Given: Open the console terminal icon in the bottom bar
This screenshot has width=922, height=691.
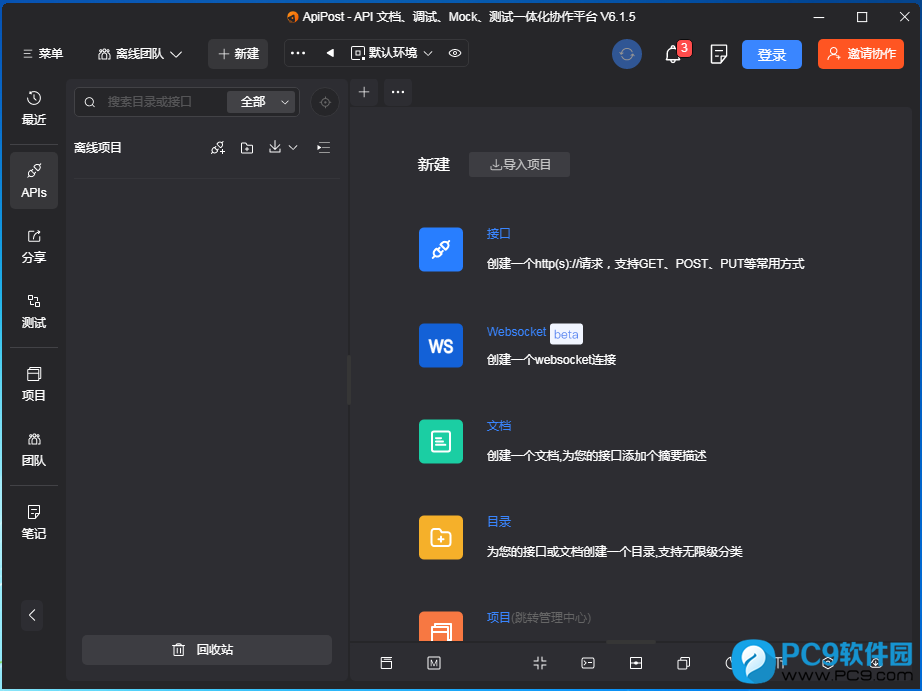Looking at the screenshot, I should tap(588, 663).
